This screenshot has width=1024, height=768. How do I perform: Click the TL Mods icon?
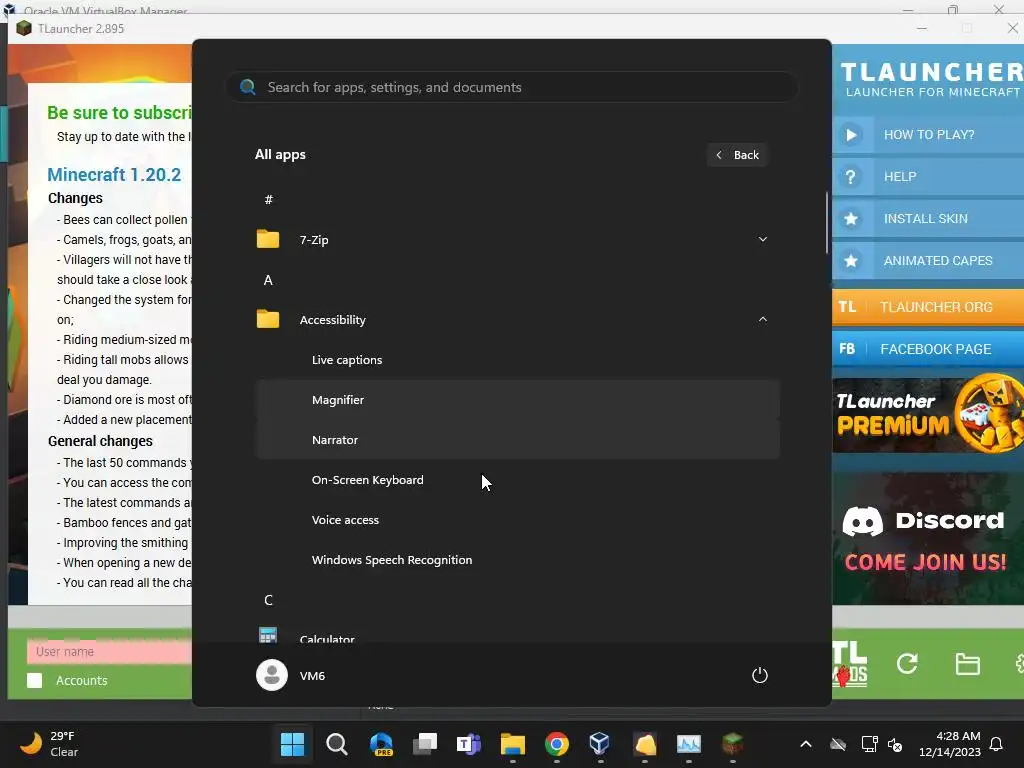850,664
